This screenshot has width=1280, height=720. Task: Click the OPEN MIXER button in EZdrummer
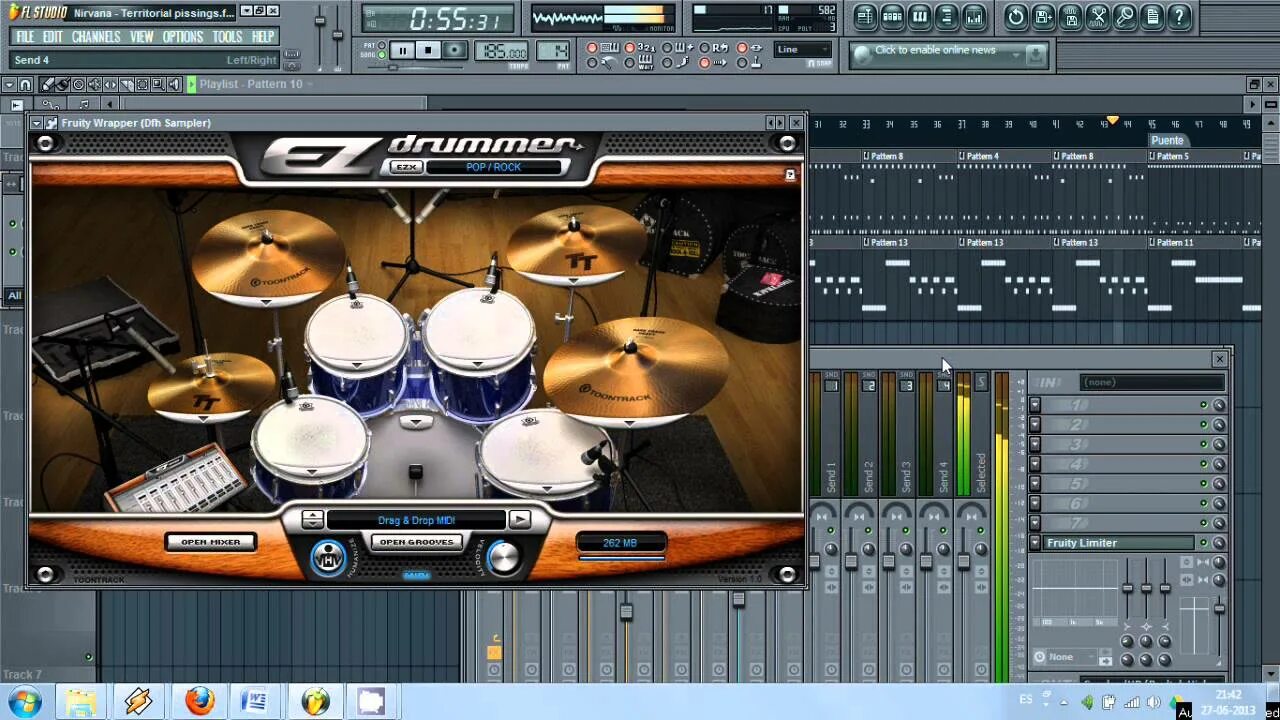[x=211, y=542]
